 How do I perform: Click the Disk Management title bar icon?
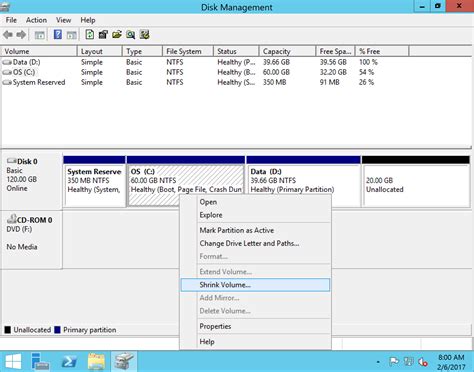tap(5, 7)
